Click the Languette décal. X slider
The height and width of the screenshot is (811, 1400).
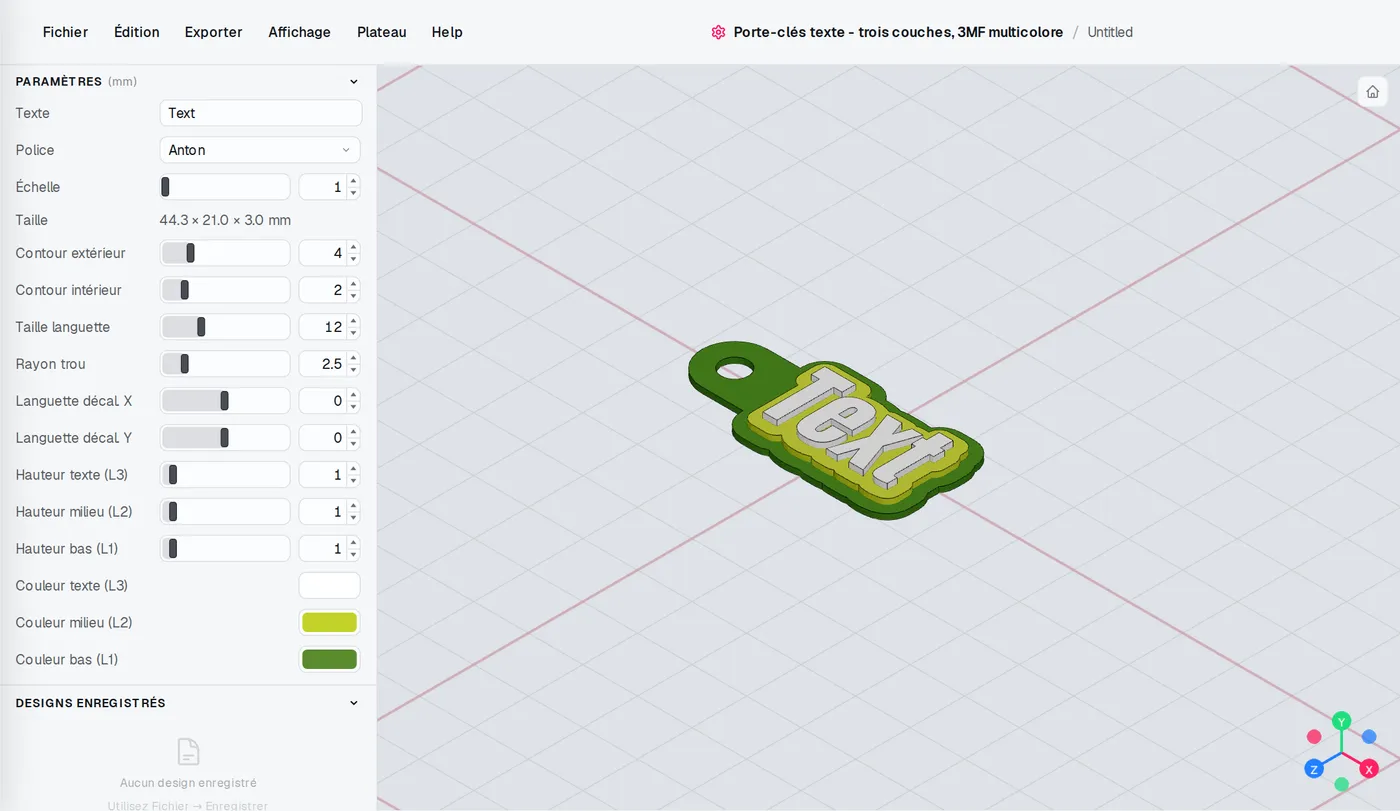[225, 401]
